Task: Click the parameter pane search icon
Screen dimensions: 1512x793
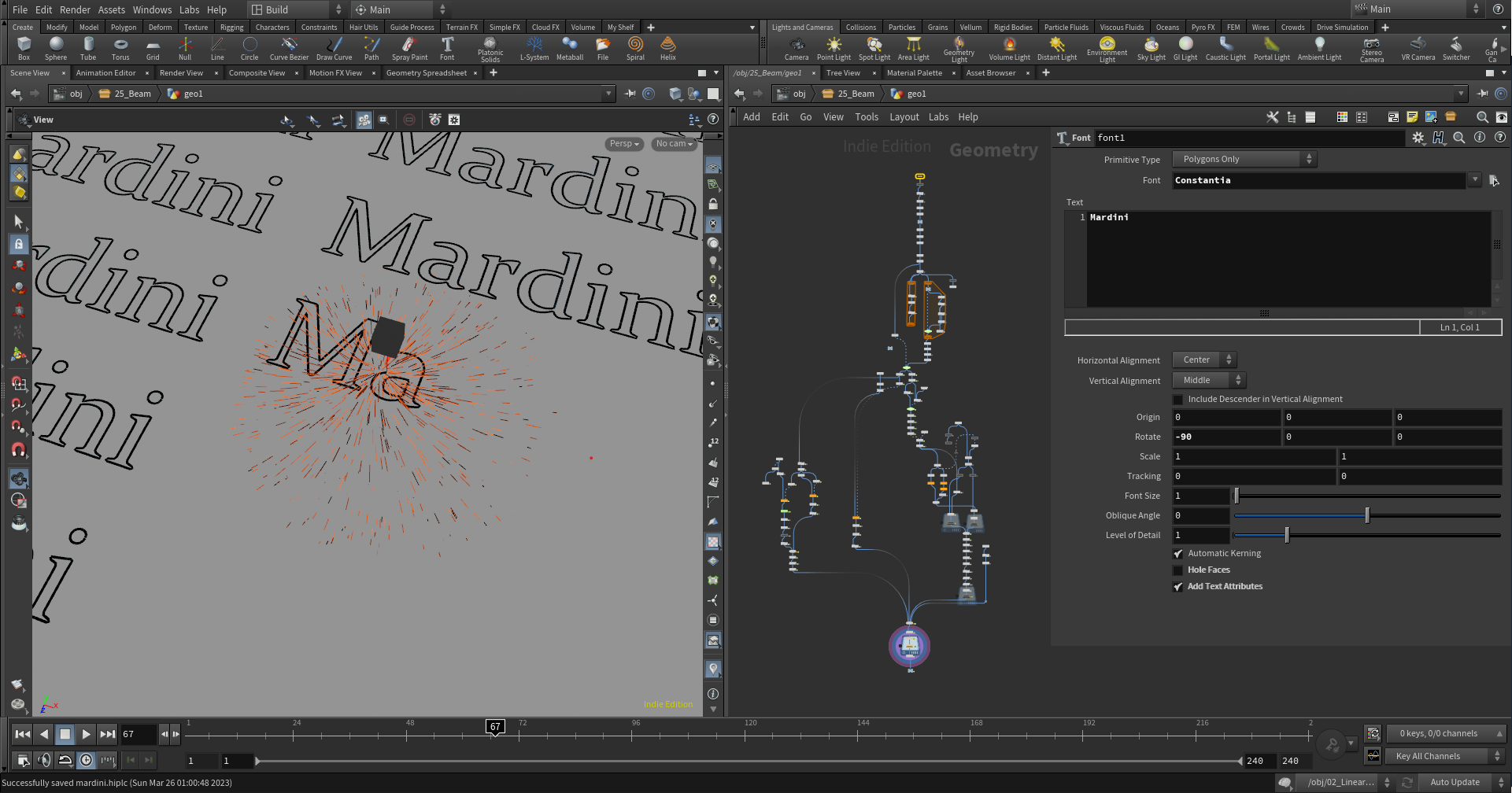Action: point(1459,138)
